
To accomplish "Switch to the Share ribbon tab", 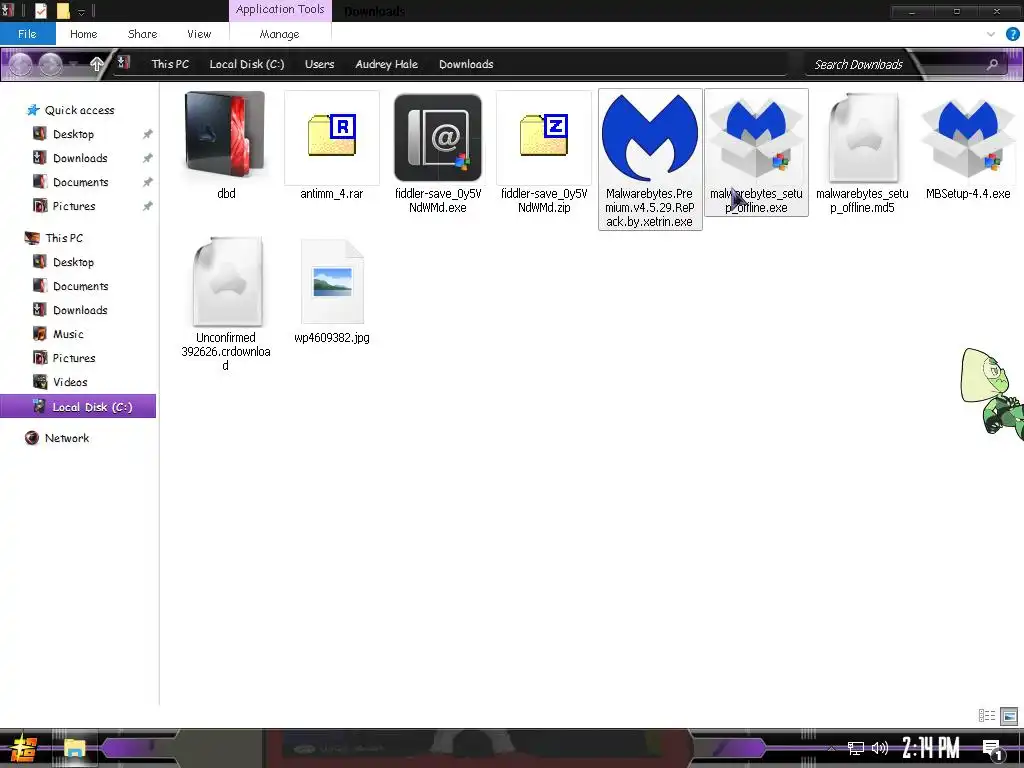I will click(x=142, y=34).
